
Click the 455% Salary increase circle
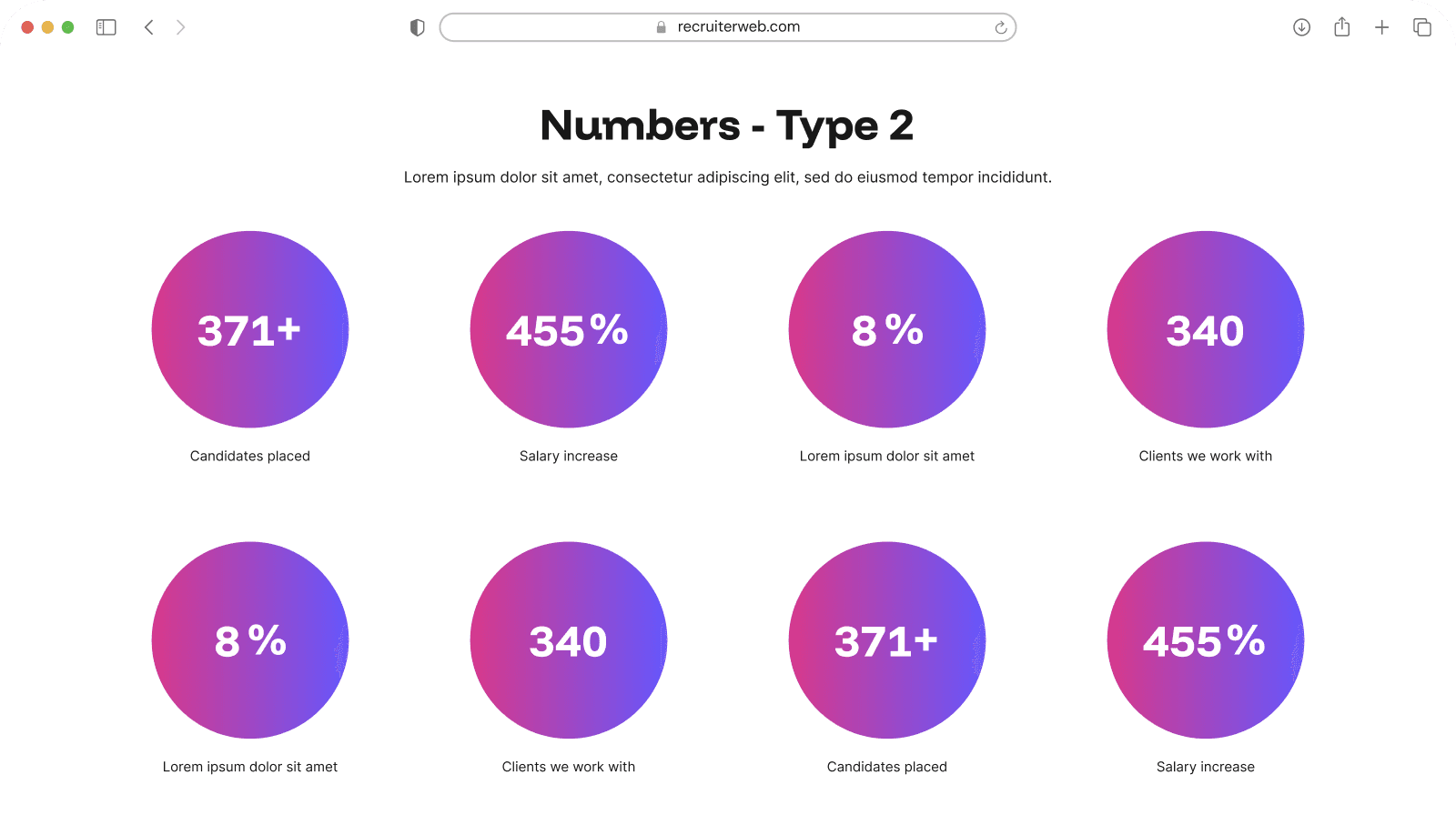click(x=568, y=330)
